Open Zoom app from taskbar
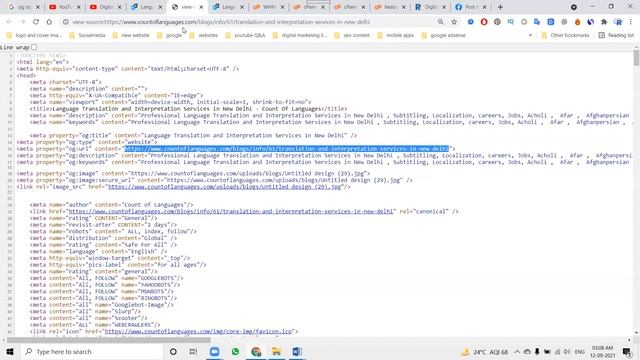Image resolution: width=640 pixels, height=360 pixels. tap(214, 351)
